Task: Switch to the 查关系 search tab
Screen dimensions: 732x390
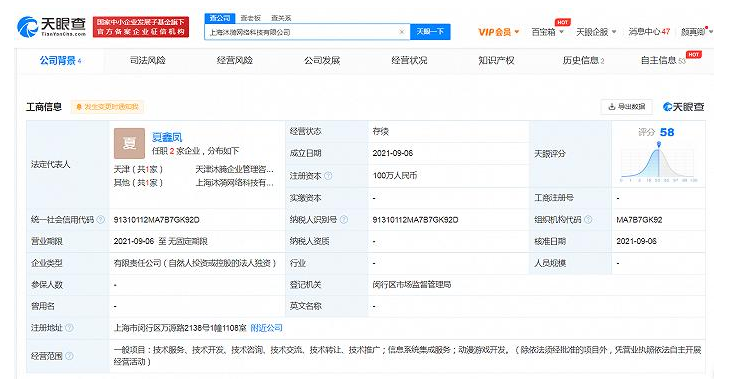Action: pos(281,18)
